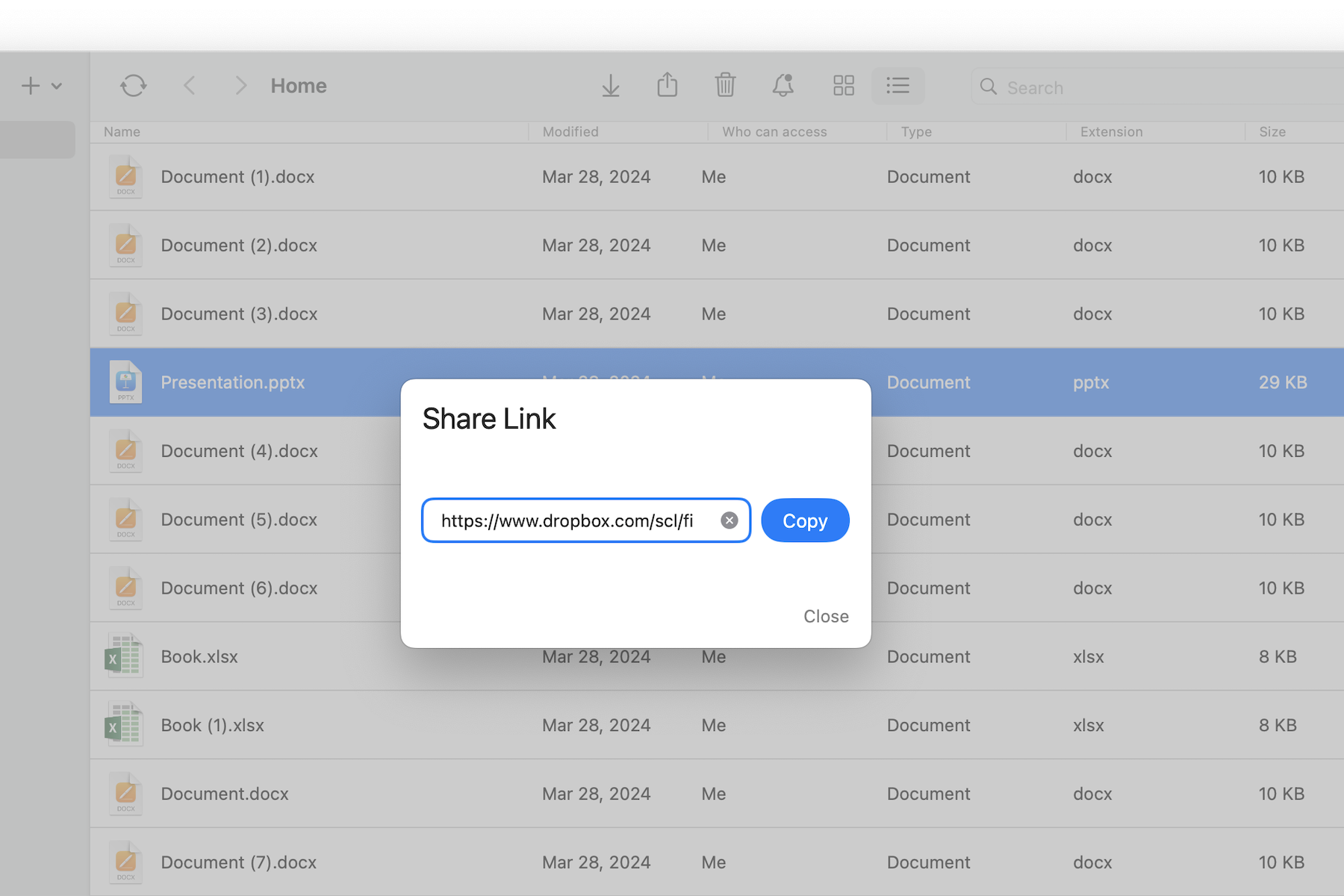Click the share upload icon
Screen dimensions: 1344x896
click(x=668, y=85)
